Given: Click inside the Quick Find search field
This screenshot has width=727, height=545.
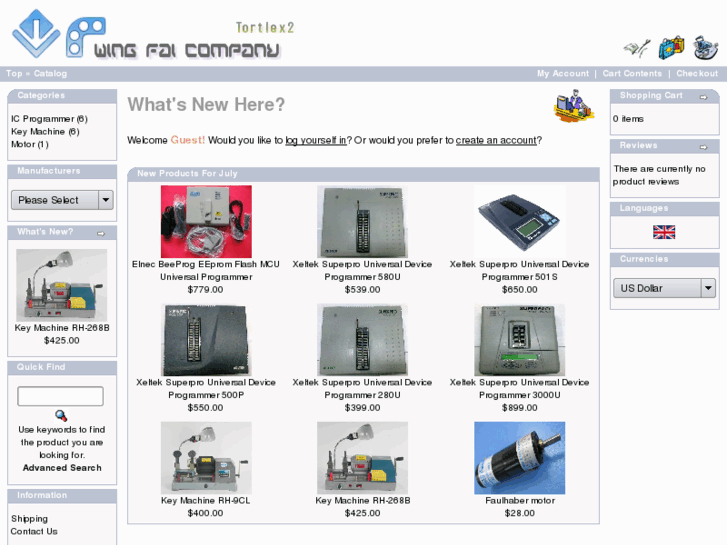Looking at the screenshot, I should pyautogui.click(x=60, y=396).
